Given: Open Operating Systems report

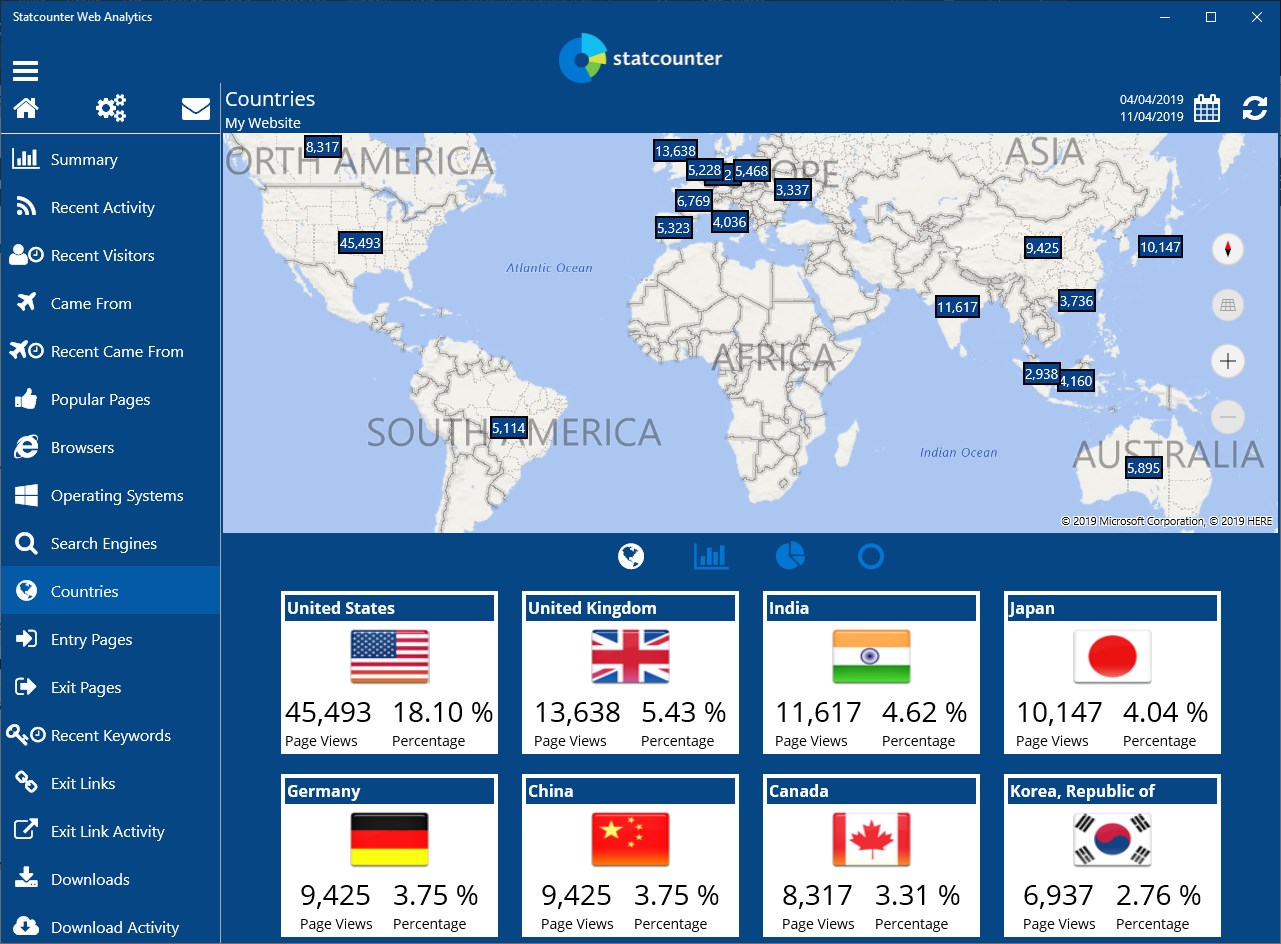Looking at the screenshot, I should 110,495.
